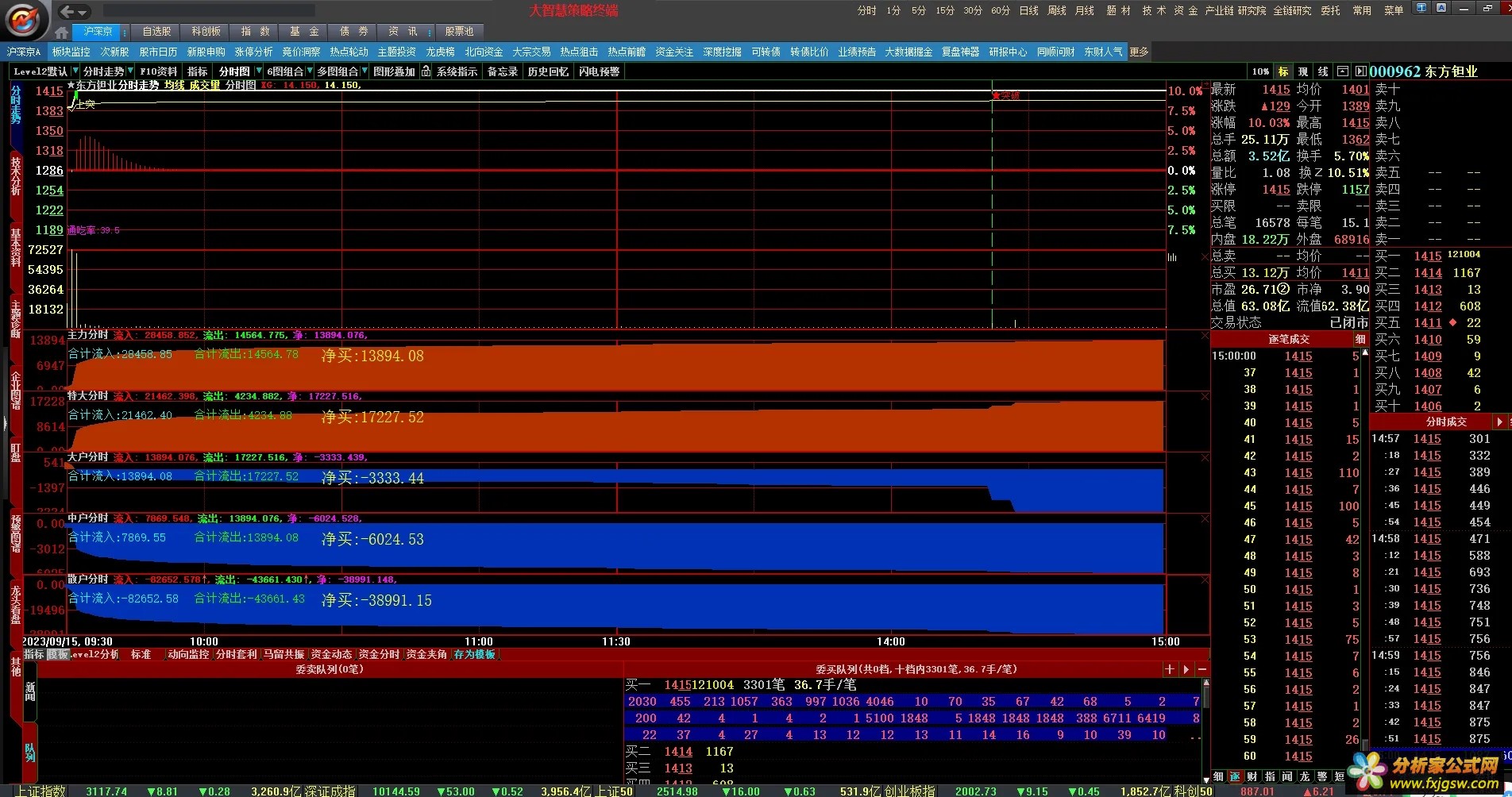1512x797 pixels.
Task: Switch to 60分 period
Action: click(x=1001, y=10)
